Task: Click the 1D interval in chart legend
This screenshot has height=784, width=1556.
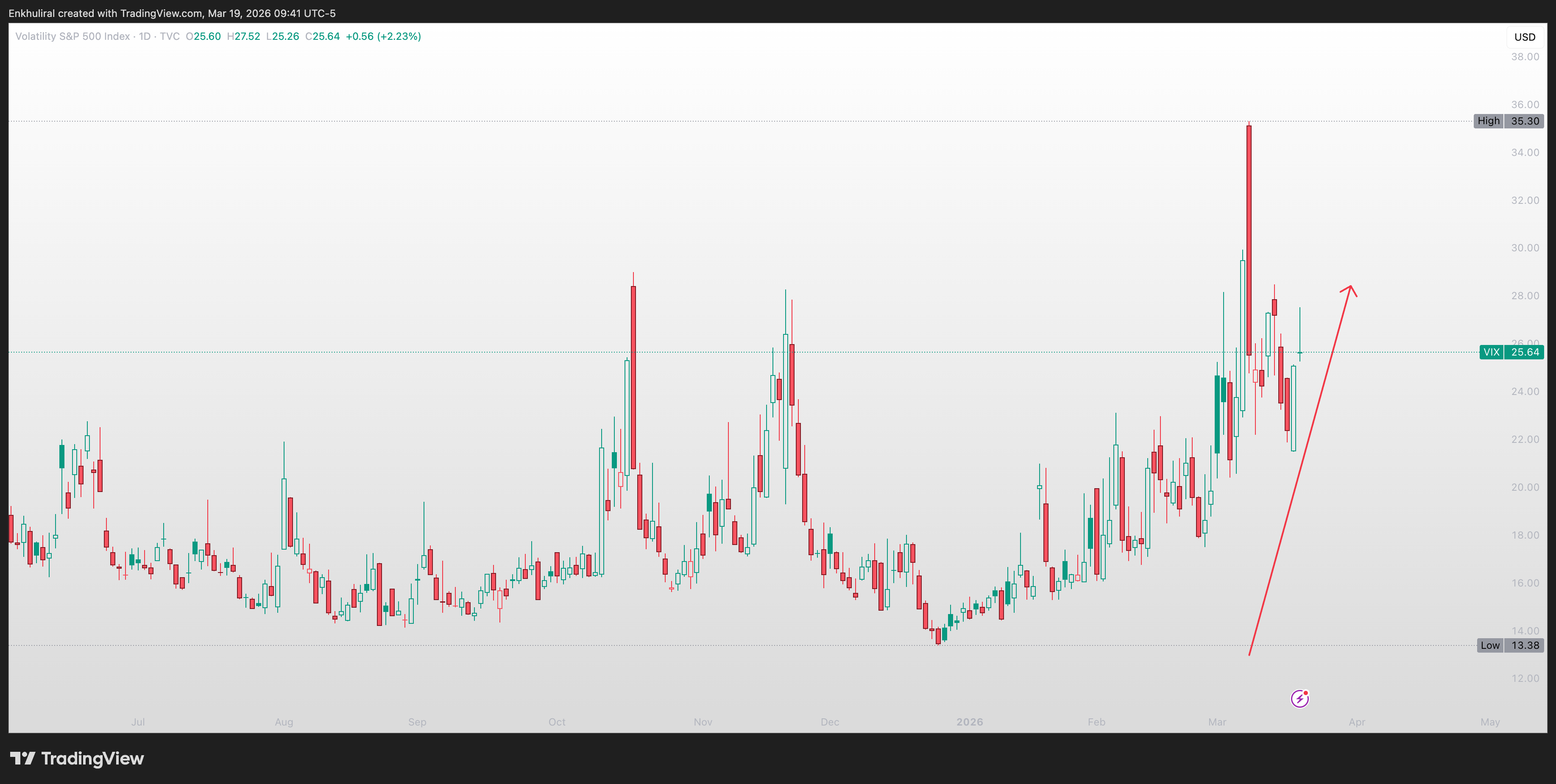Action: (145, 36)
